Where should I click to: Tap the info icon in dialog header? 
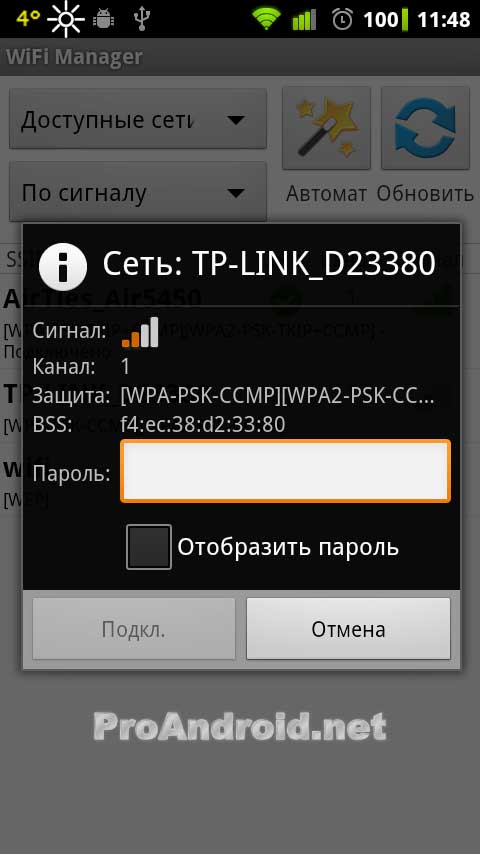tap(63, 266)
